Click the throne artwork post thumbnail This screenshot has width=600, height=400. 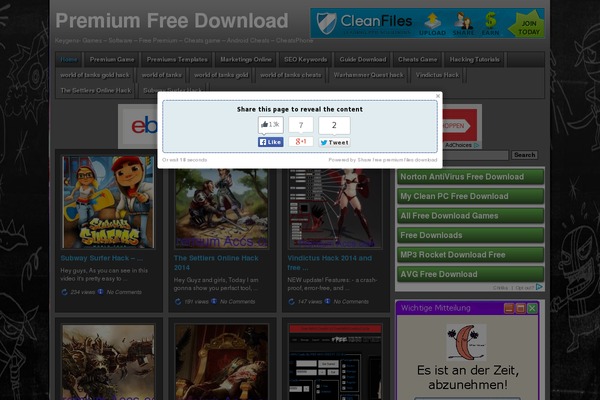pyautogui.click(x=222, y=362)
